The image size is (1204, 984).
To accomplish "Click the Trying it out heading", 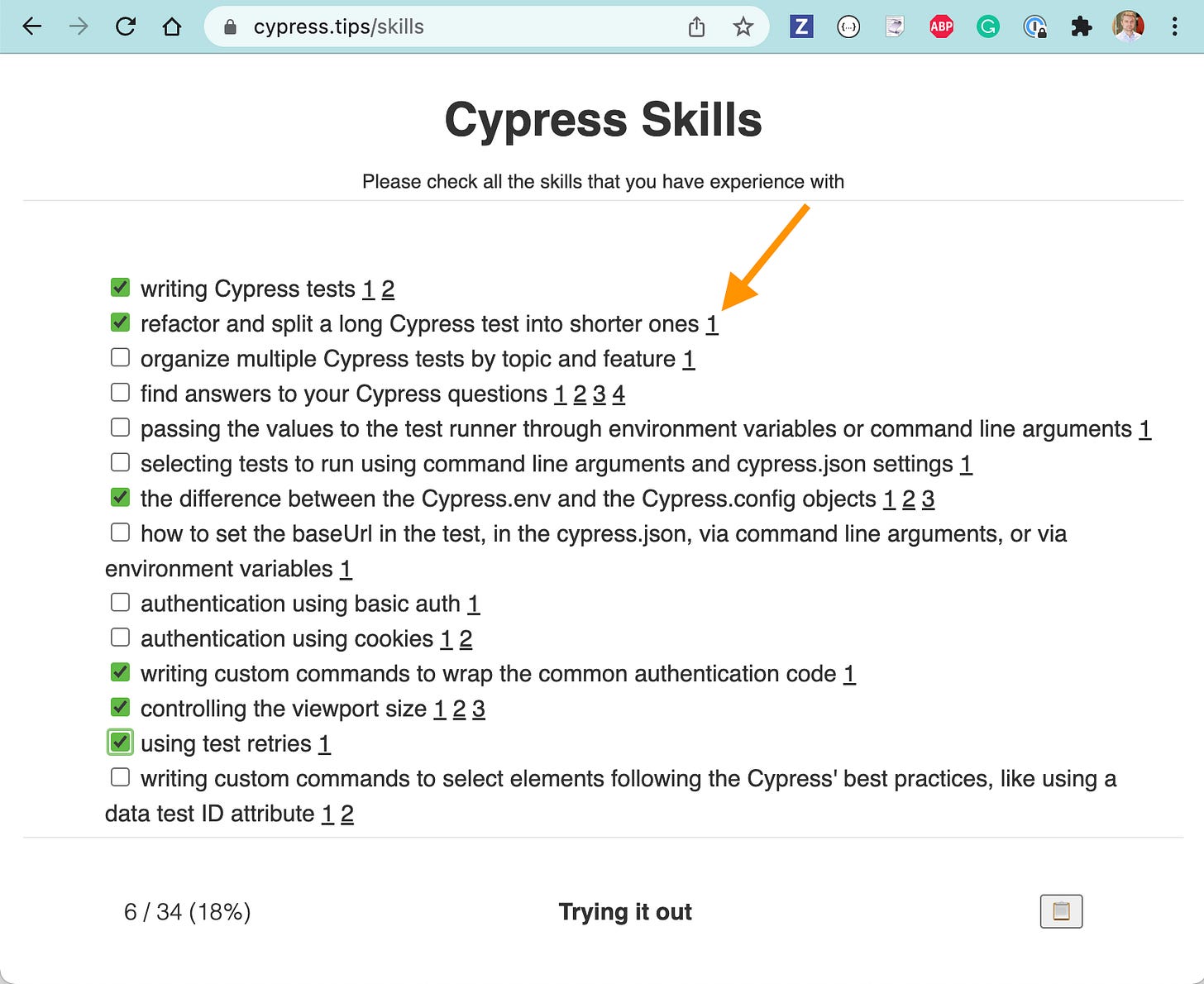I will [625, 911].
